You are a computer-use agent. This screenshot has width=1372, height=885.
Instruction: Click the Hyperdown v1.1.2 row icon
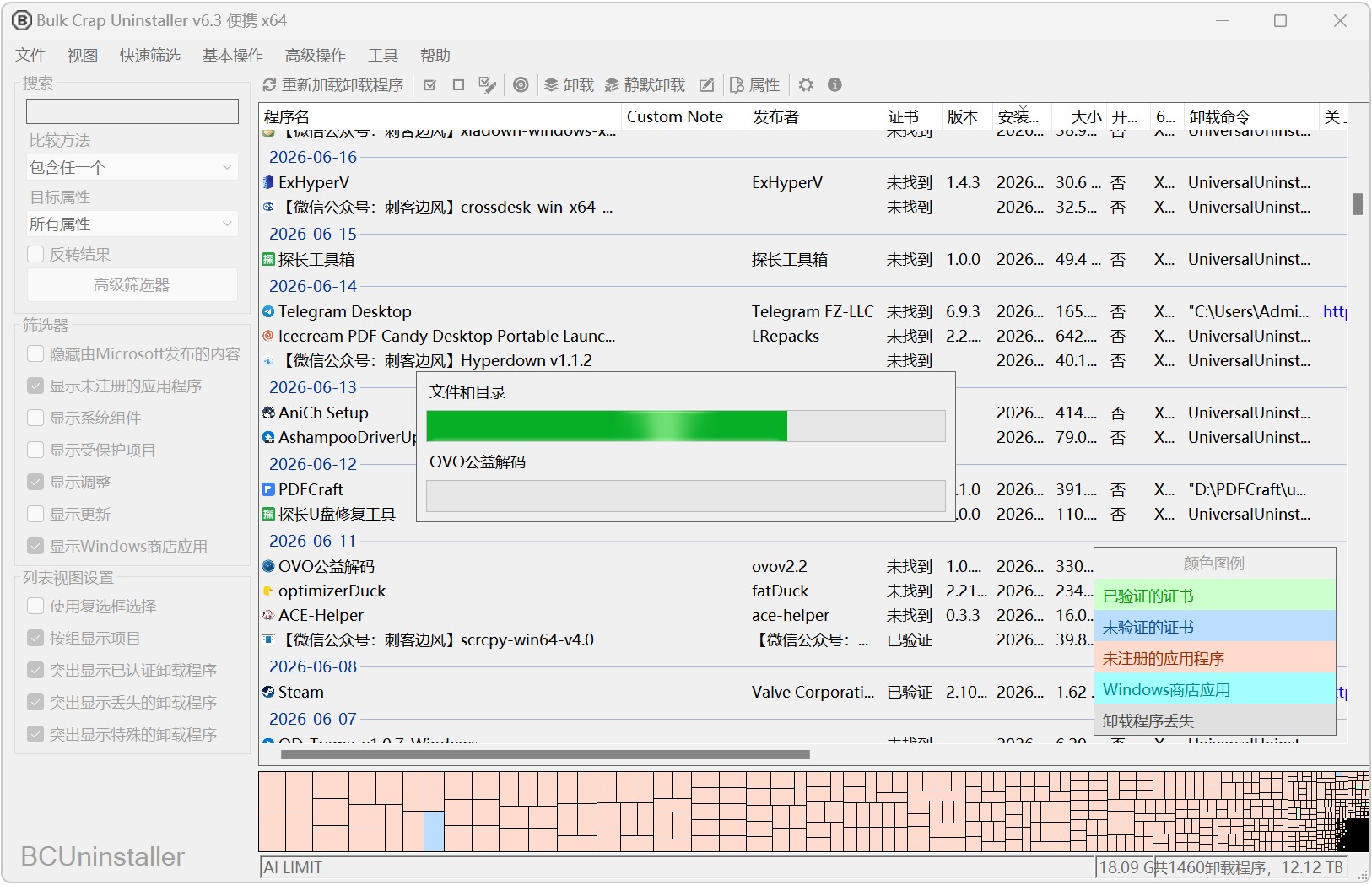[x=268, y=360]
